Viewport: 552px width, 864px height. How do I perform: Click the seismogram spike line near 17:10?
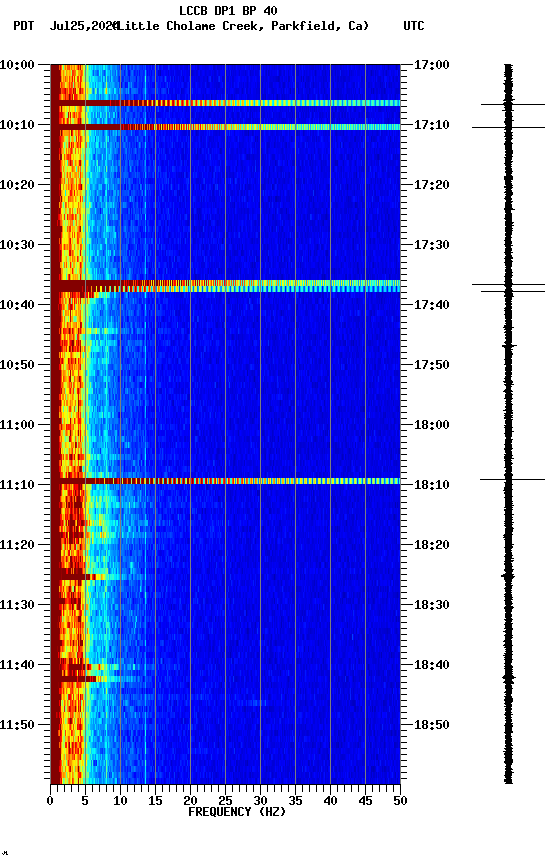click(x=508, y=127)
